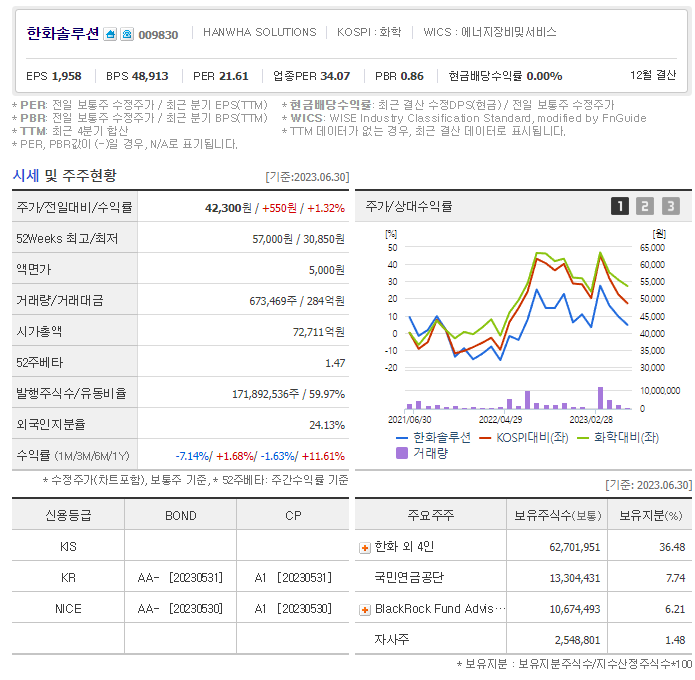This screenshot has height=680, width=695.
Task: Toggle the KOSPI대비(좌) red legend line
Action: click(523, 438)
